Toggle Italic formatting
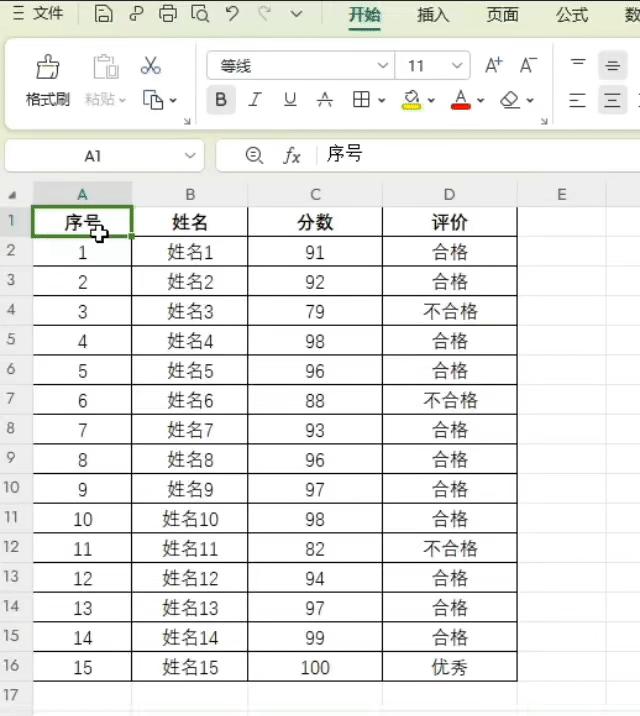 tap(255, 99)
